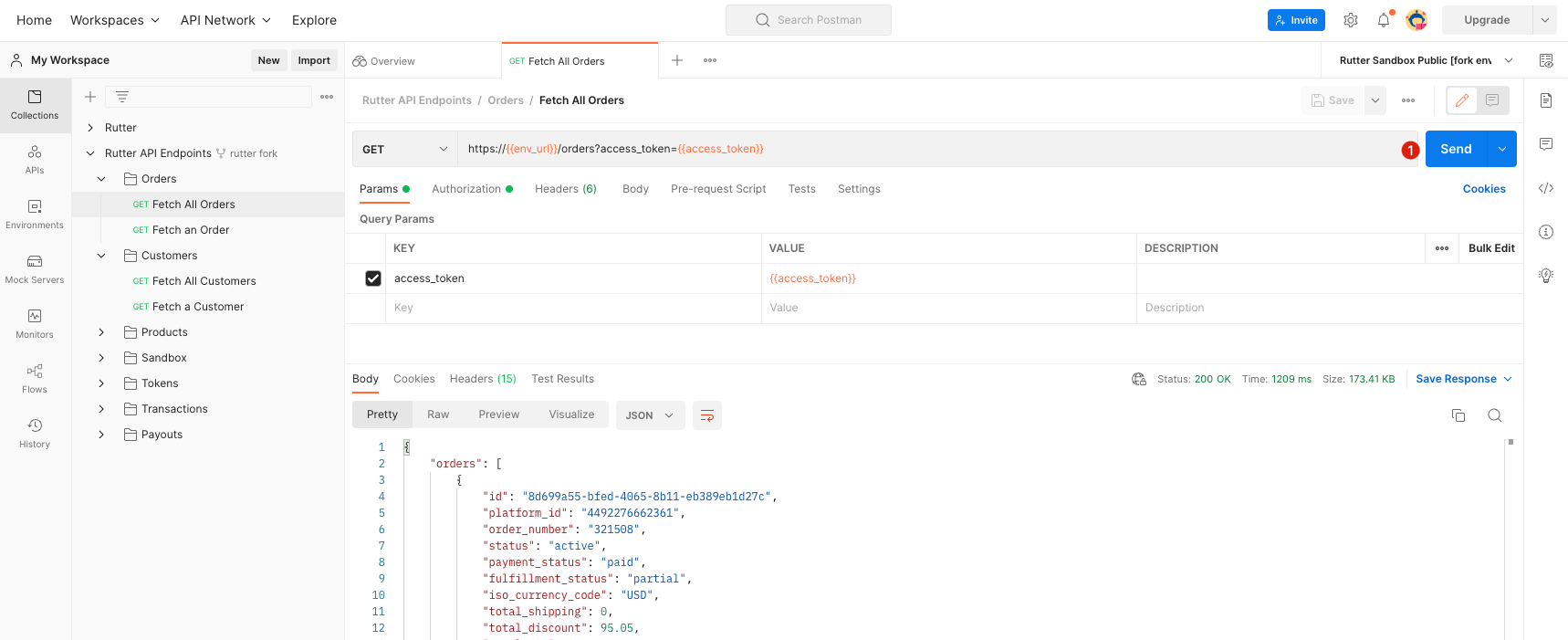Screen dimensions: 1568x640
Task: Open the Upgrade dropdown arrow
Action: point(1544,20)
